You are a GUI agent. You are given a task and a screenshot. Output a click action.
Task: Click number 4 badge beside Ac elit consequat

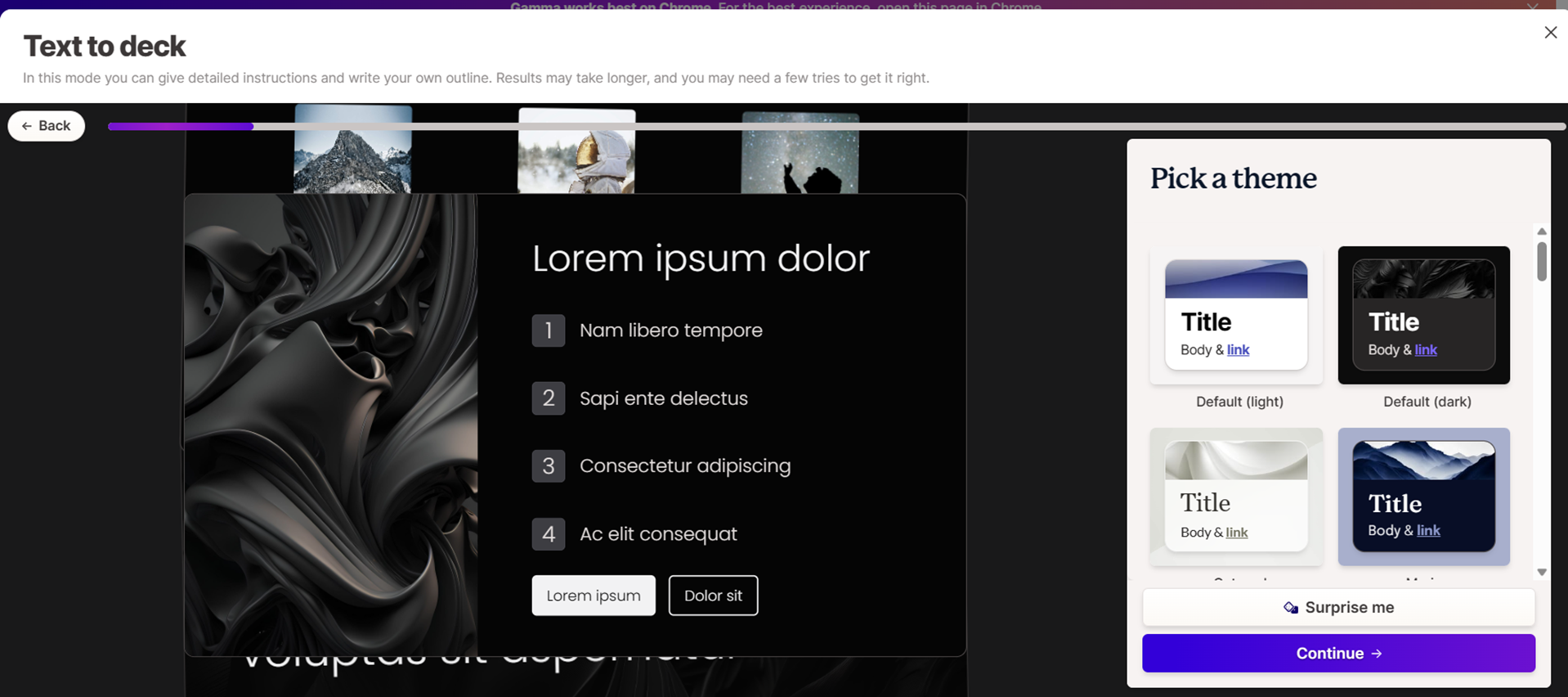pos(549,534)
